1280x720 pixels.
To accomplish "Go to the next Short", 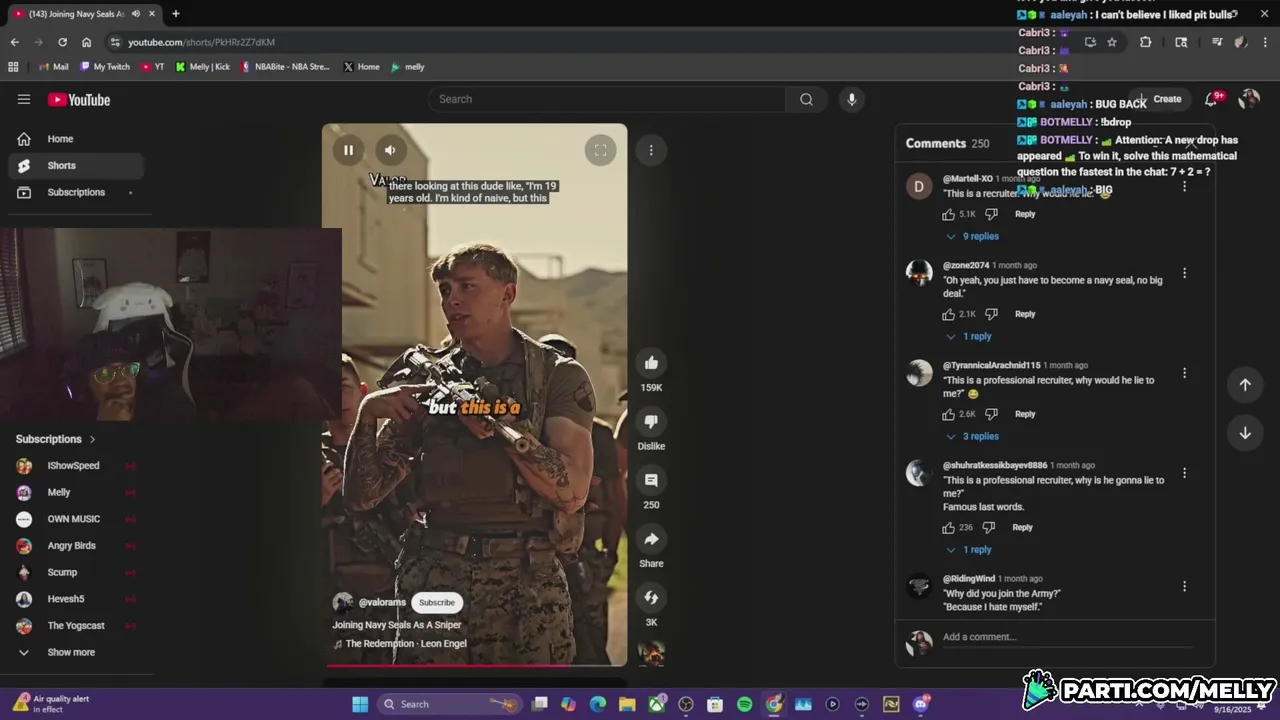I will pyautogui.click(x=1245, y=433).
